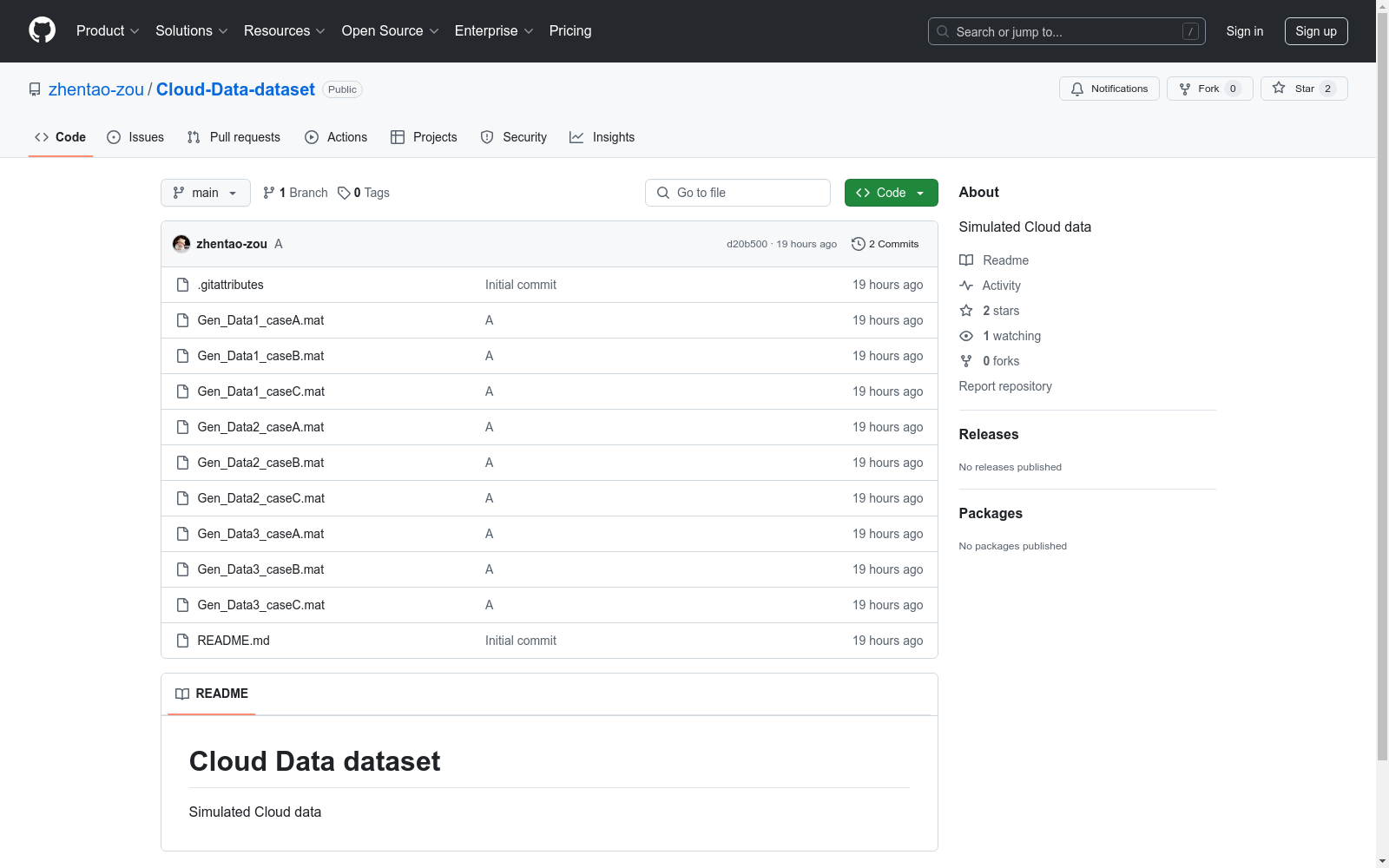Expand the Solutions menu
1389x868 pixels.
(192, 30)
